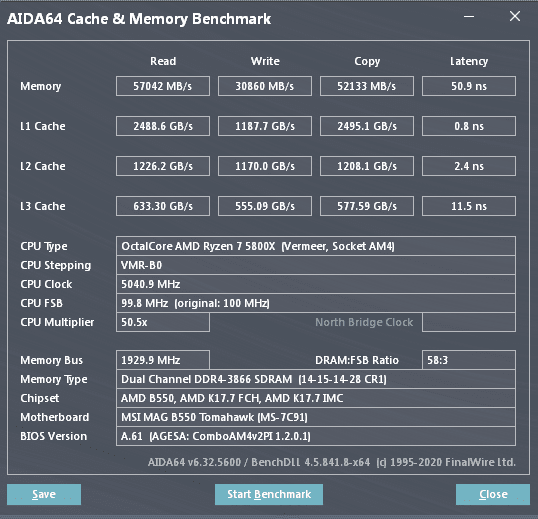Click the L3 Cache row label
Image resolution: width=538 pixels, height=519 pixels.
(x=43, y=206)
